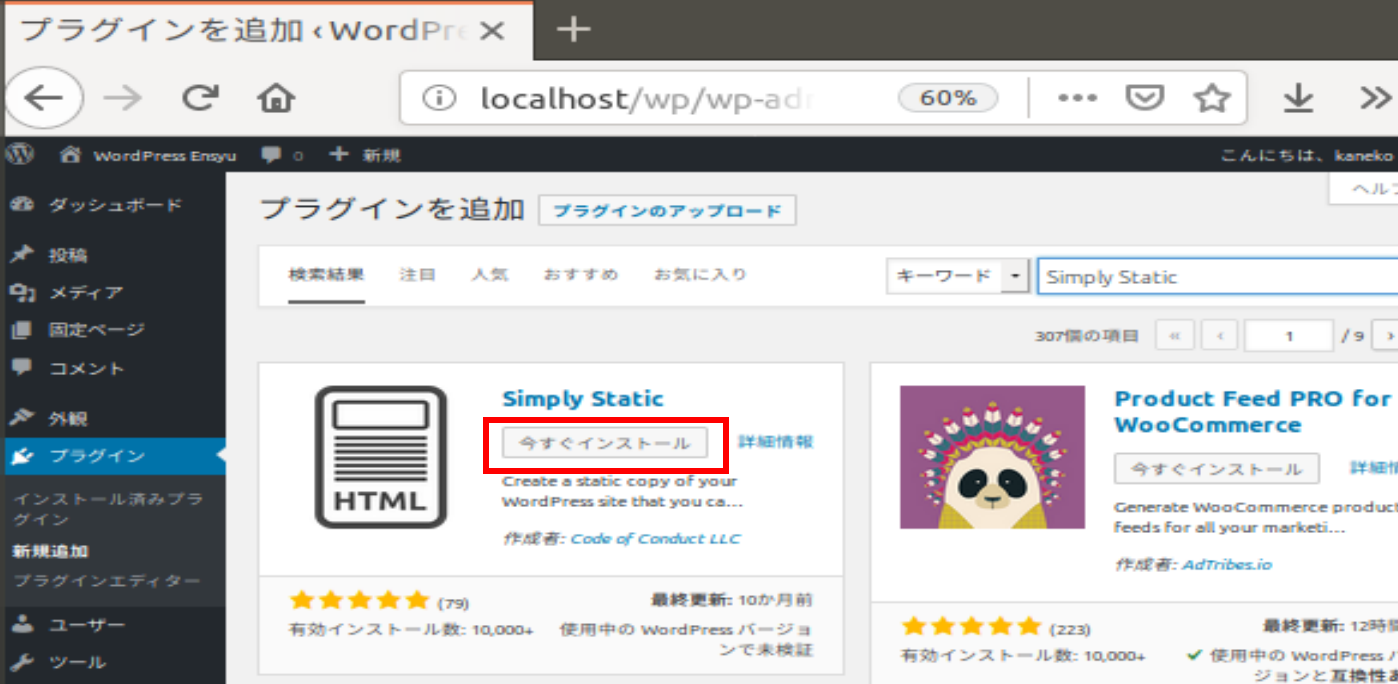The width and height of the screenshot is (1398, 684).
Task: Bookmark this page with star icon
Action: click(x=1211, y=98)
